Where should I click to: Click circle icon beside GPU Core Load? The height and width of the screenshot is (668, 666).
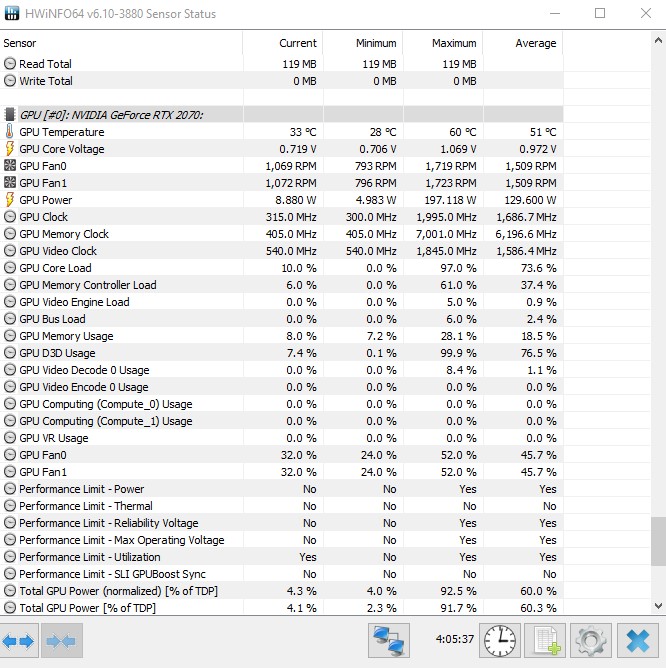(x=10, y=268)
